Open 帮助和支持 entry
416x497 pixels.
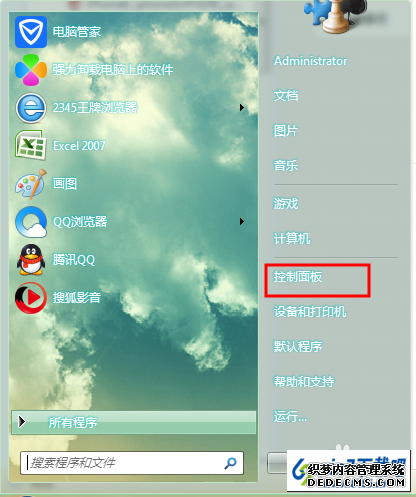[304, 381]
